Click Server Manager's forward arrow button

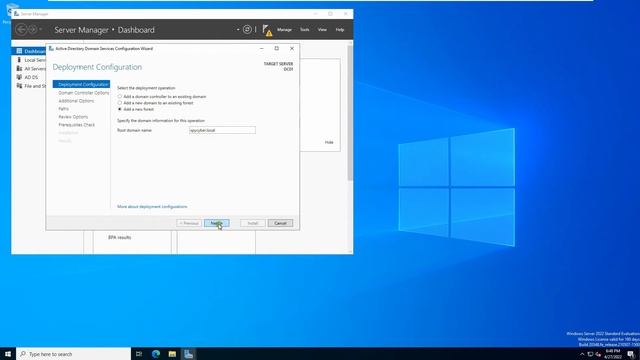pos(32,29)
